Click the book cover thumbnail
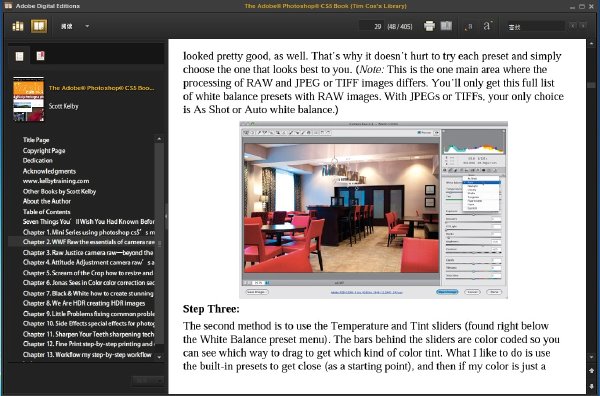The height and width of the screenshot is (396, 600). (x=29, y=99)
